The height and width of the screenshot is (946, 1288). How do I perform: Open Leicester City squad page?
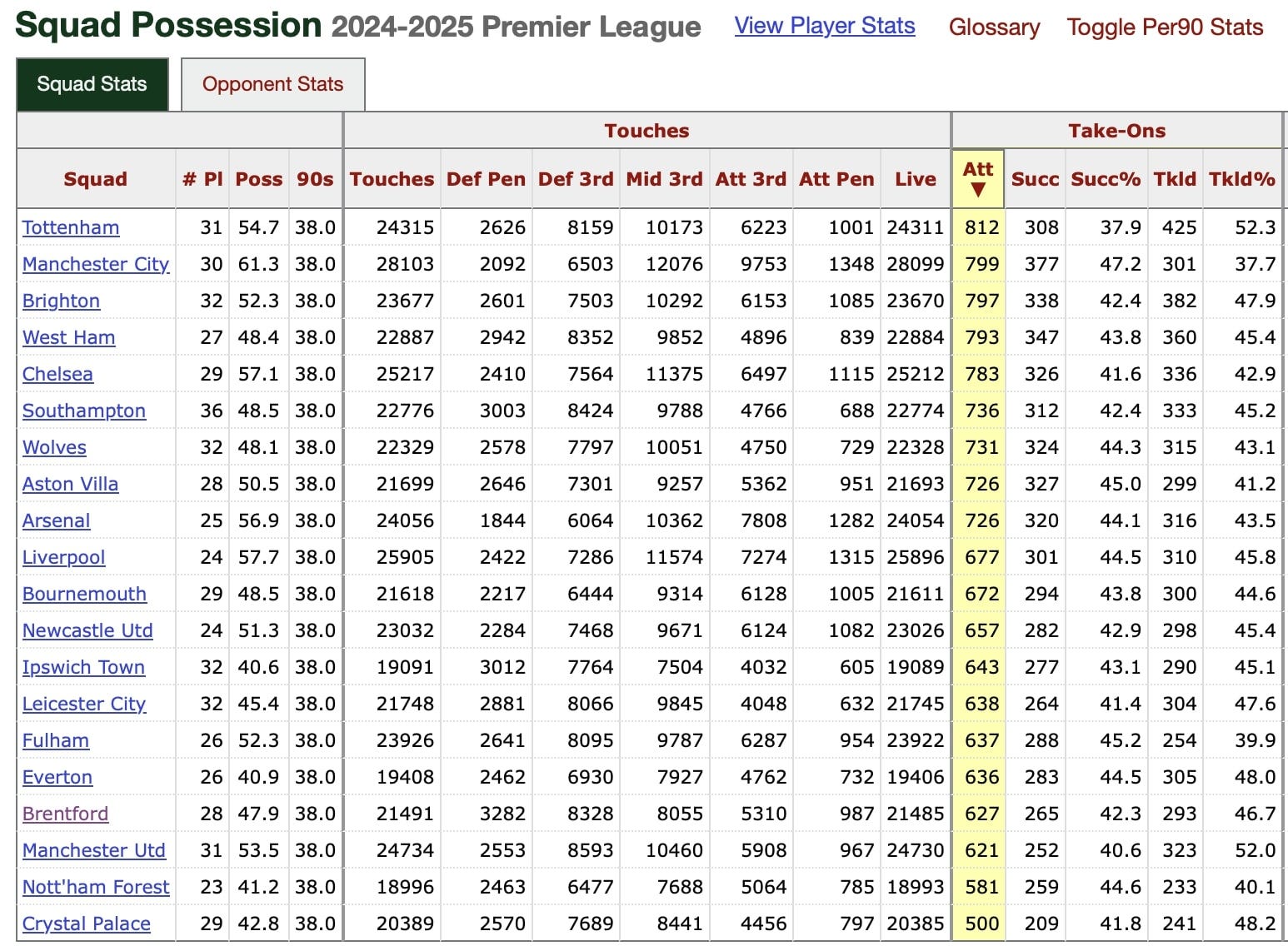point(84,704)
